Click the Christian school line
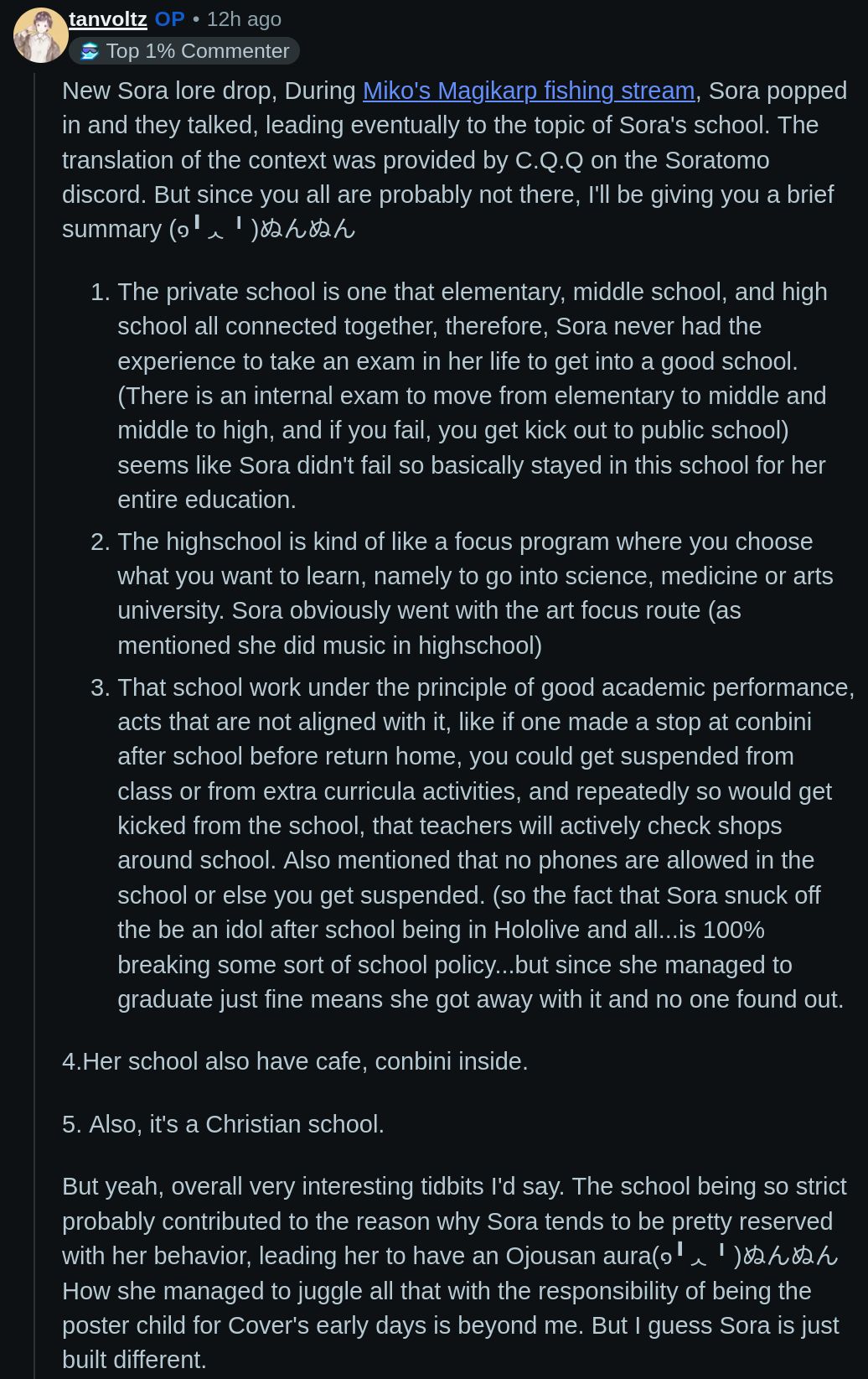 223,1124
